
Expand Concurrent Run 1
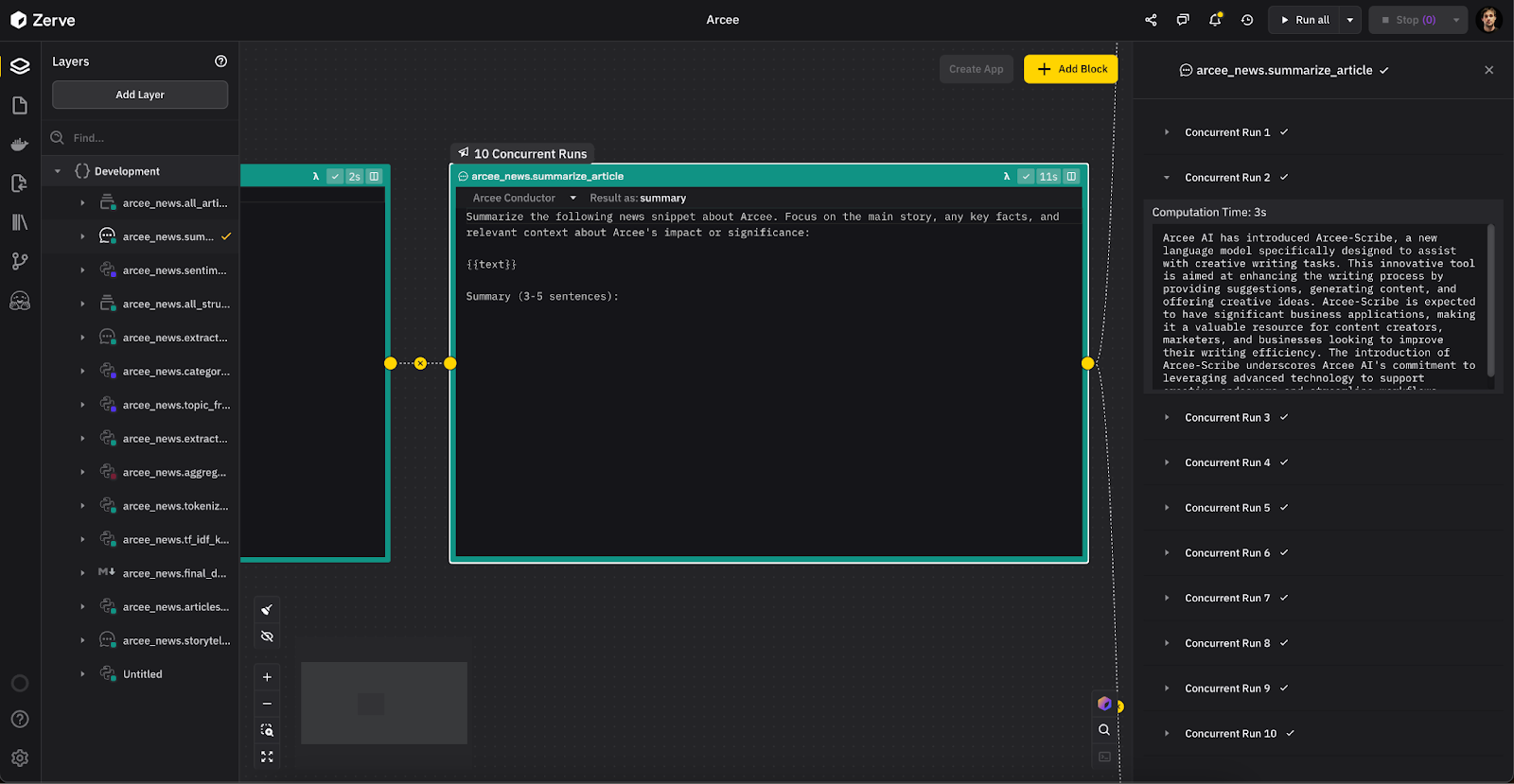pos(1167,132)
